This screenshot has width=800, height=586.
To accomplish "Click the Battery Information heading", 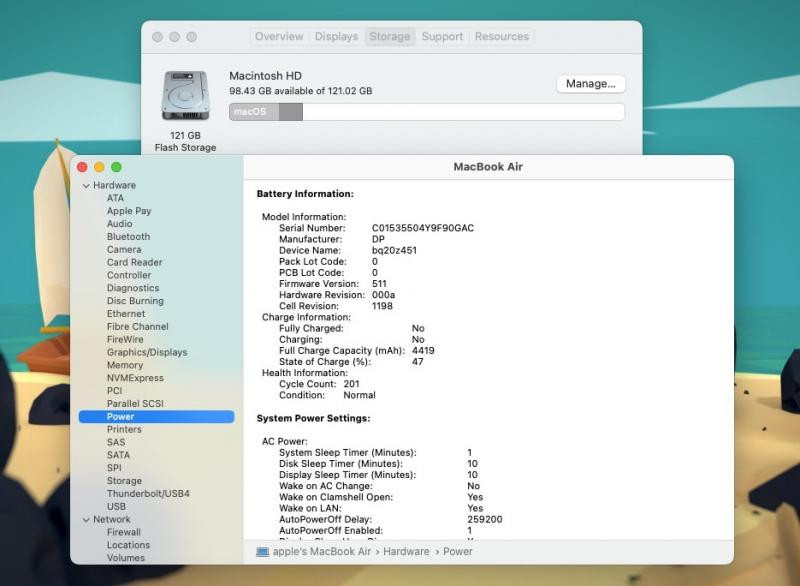I will 305,194.
